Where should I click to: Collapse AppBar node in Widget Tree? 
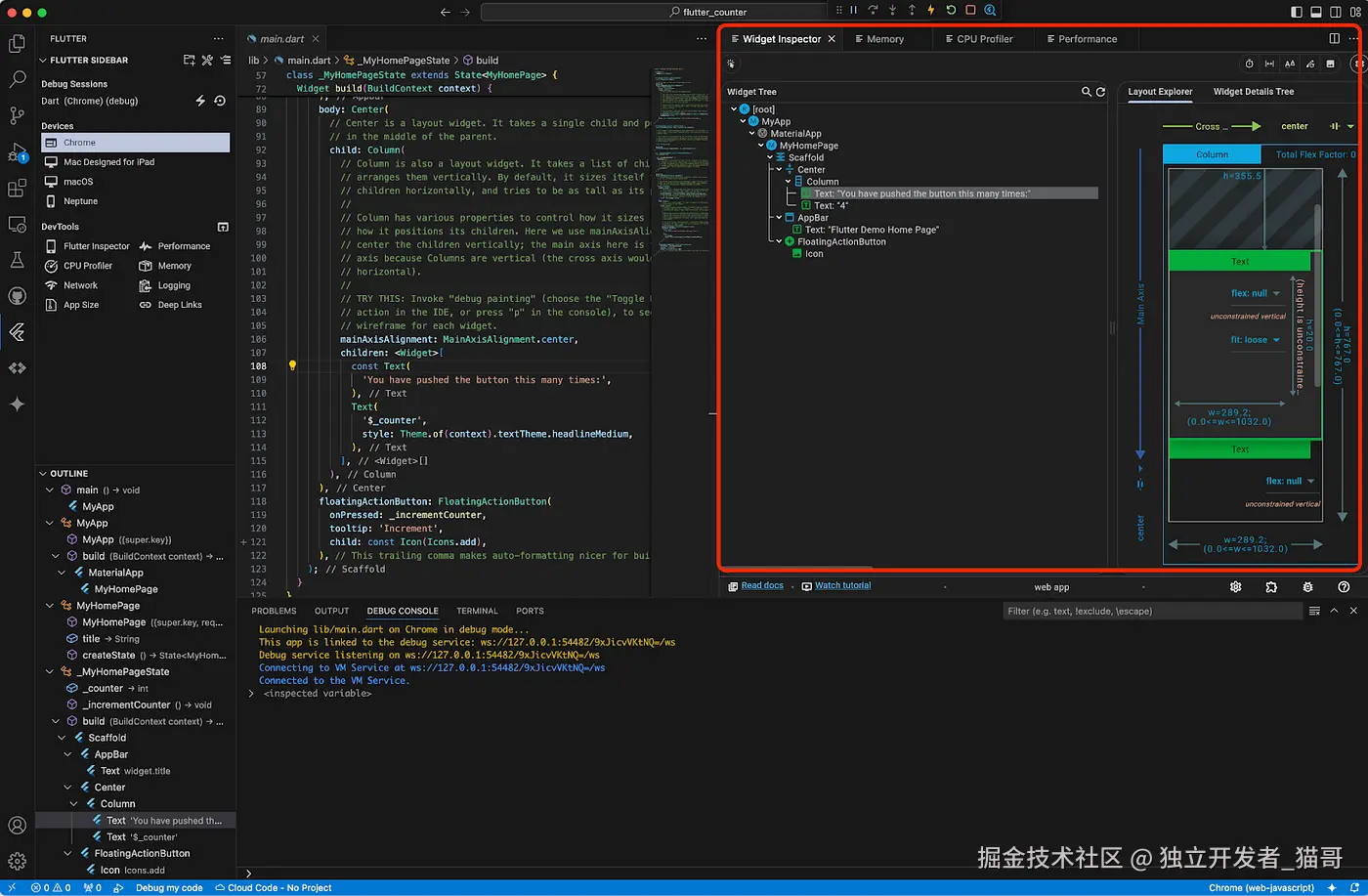[779, 218]
